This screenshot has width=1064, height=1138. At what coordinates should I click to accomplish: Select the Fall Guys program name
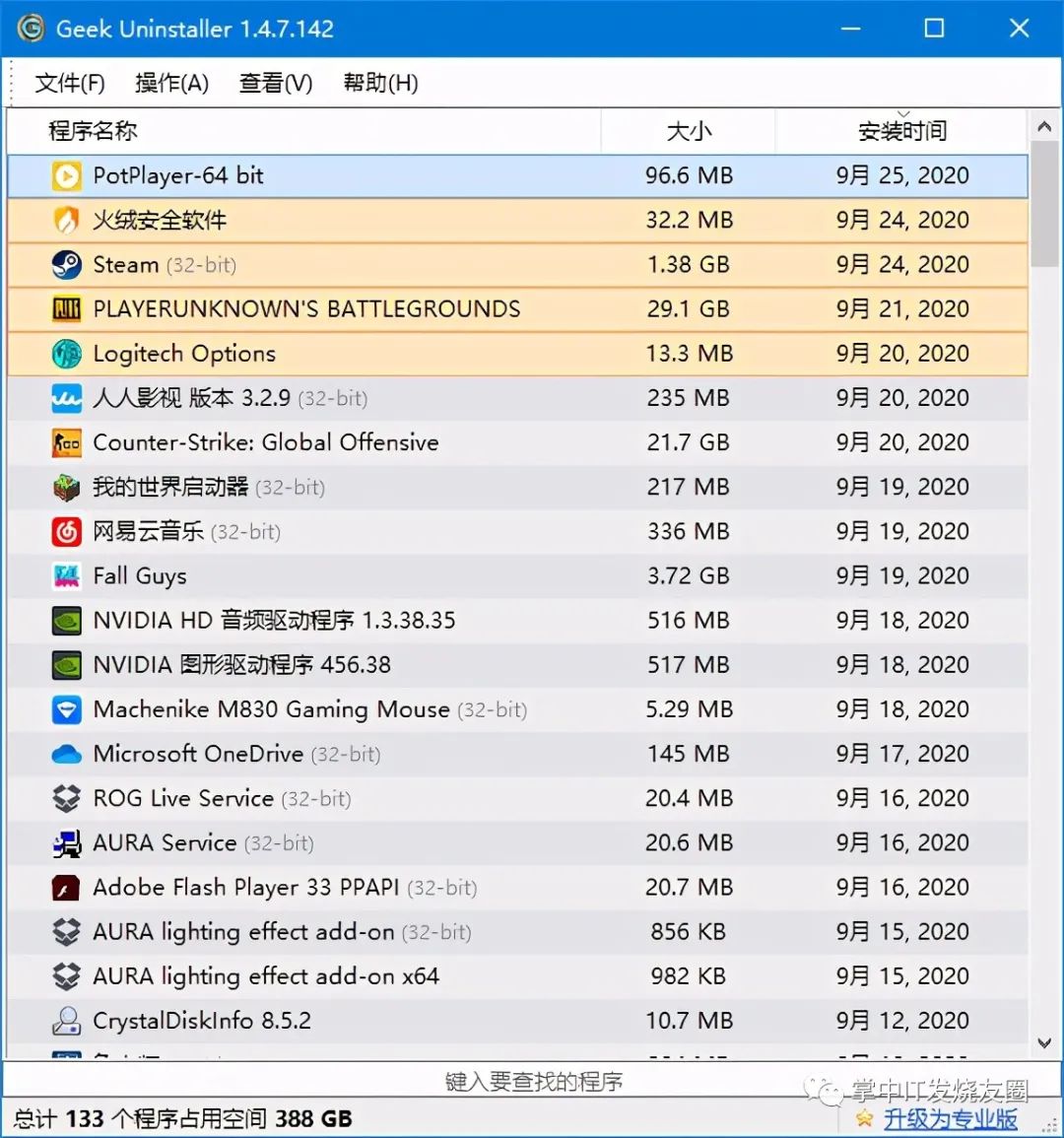pyautogui.click(x=140, y=576)
